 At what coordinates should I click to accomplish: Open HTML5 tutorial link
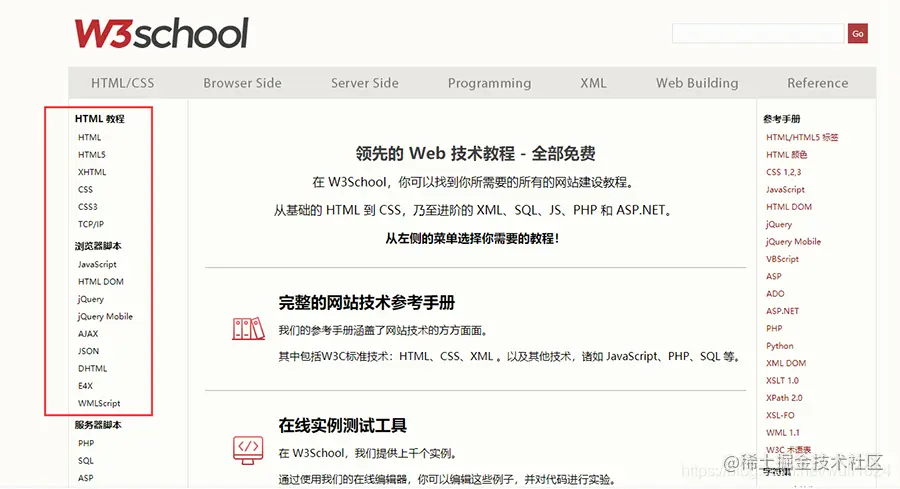point(92,154)
